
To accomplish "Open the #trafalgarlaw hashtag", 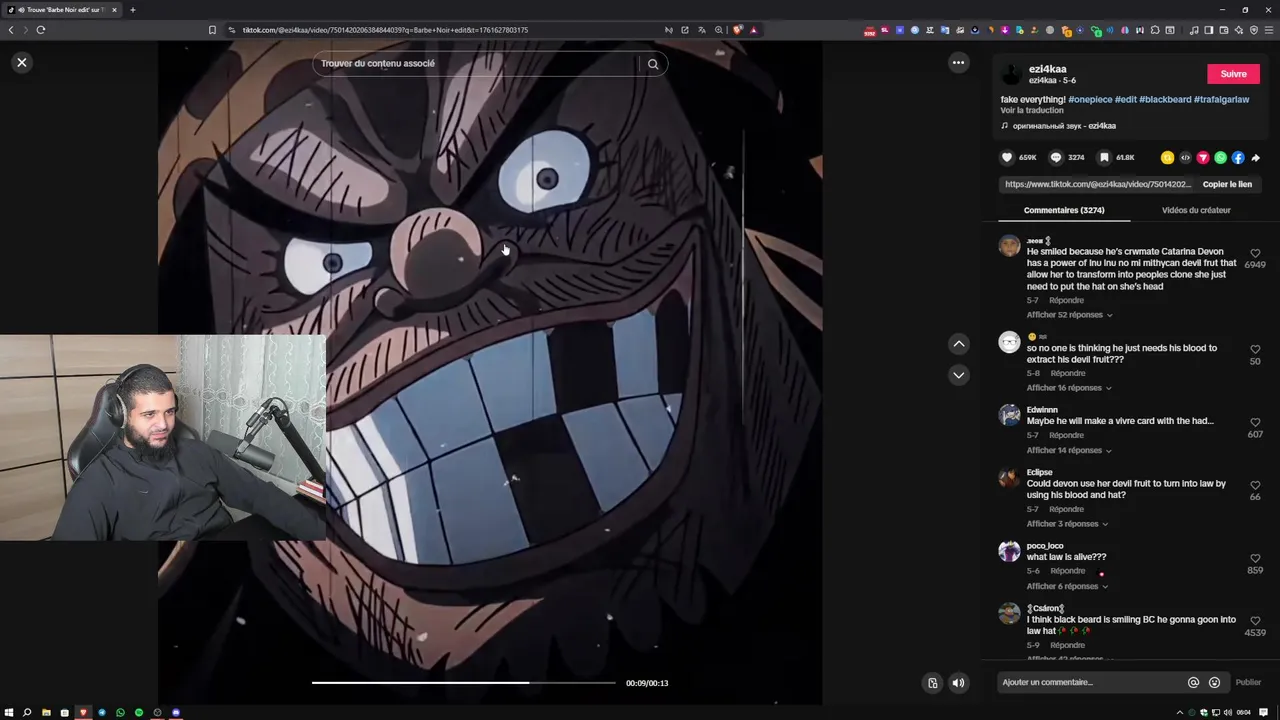I will click(1221, 100).
